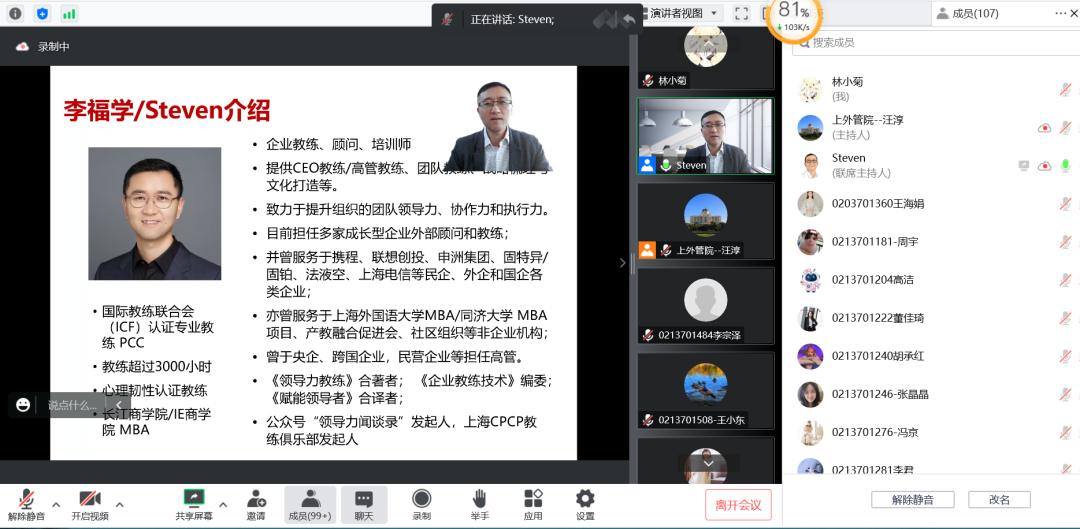Open 设置 (Settings) gear in toolbar
The image size is (1080, 529).
(585, 499)
